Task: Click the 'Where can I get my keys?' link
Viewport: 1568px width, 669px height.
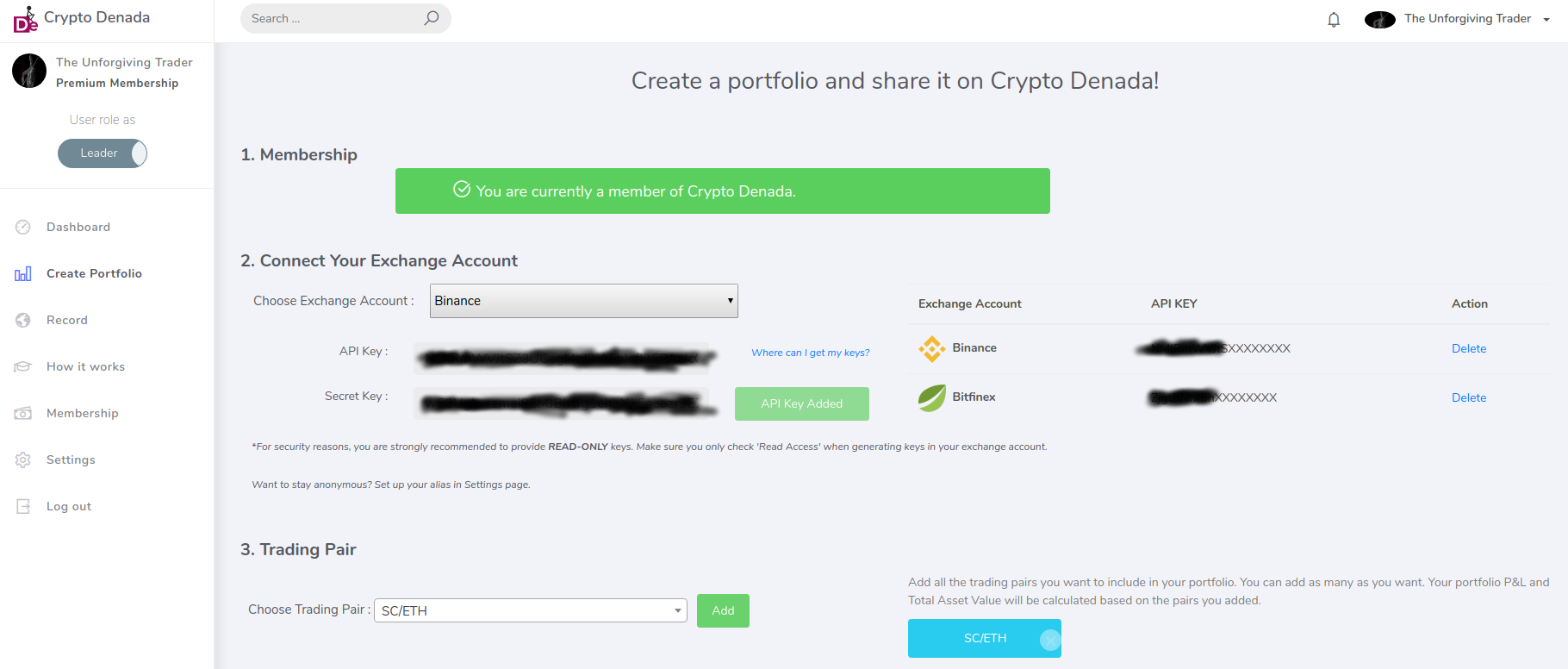Action: click(810, 353)
